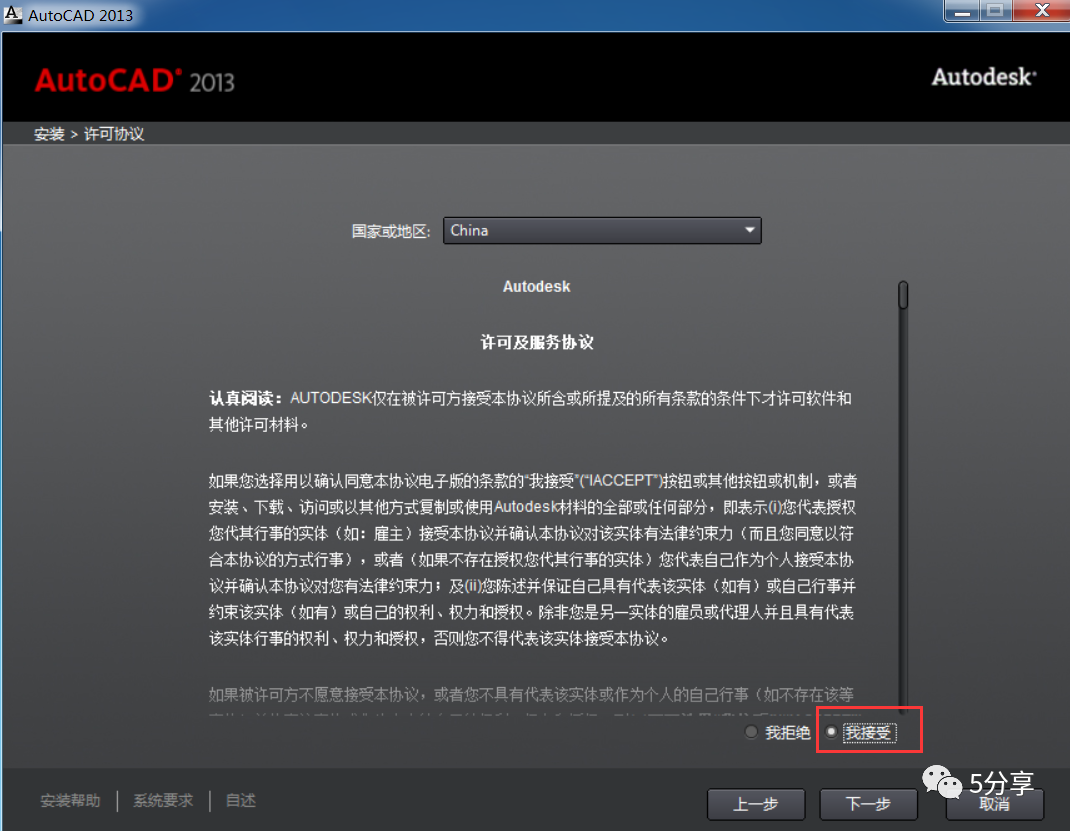Open the 安装帮助 link
1070x831 pixels.
[70, 800]
